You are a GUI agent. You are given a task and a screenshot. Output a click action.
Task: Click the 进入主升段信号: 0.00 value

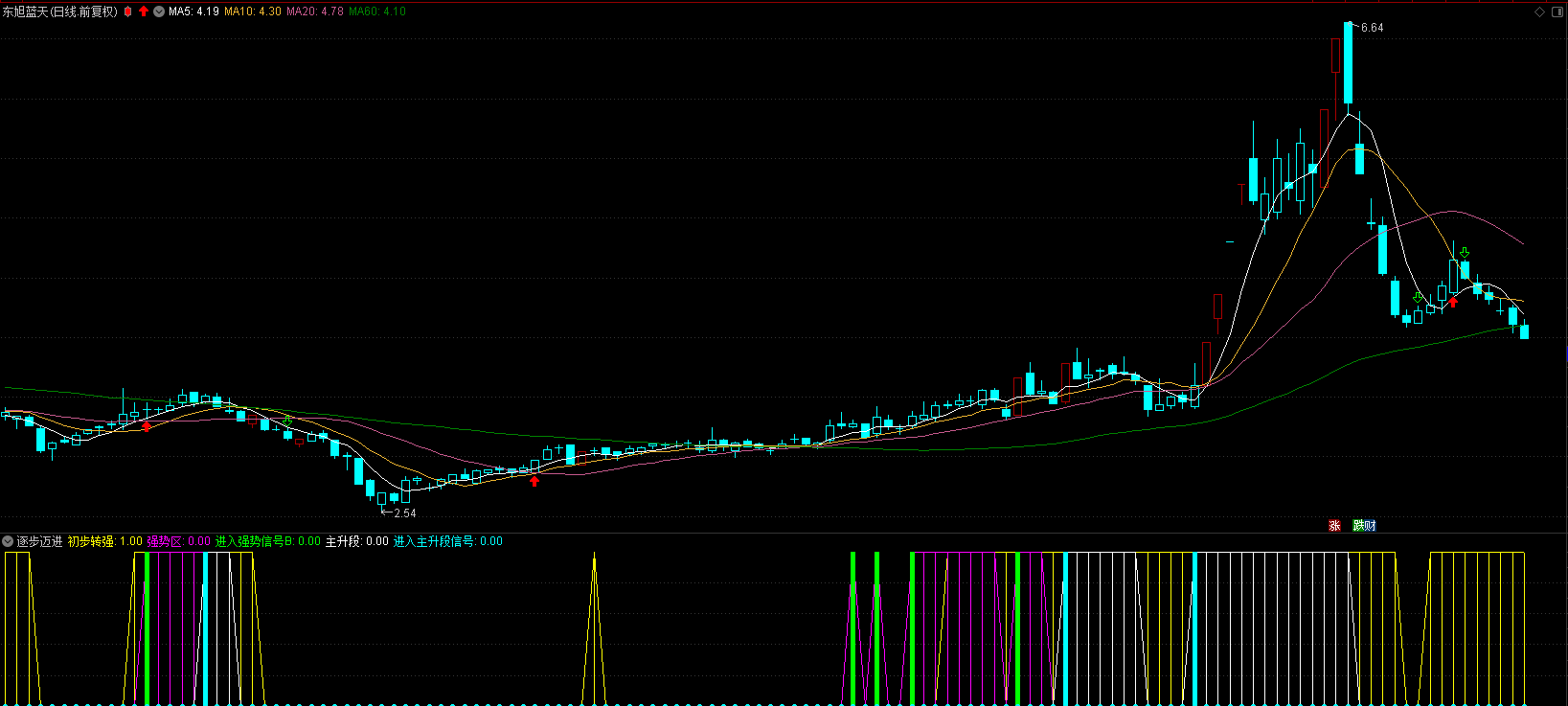click(x=448, y=541)
